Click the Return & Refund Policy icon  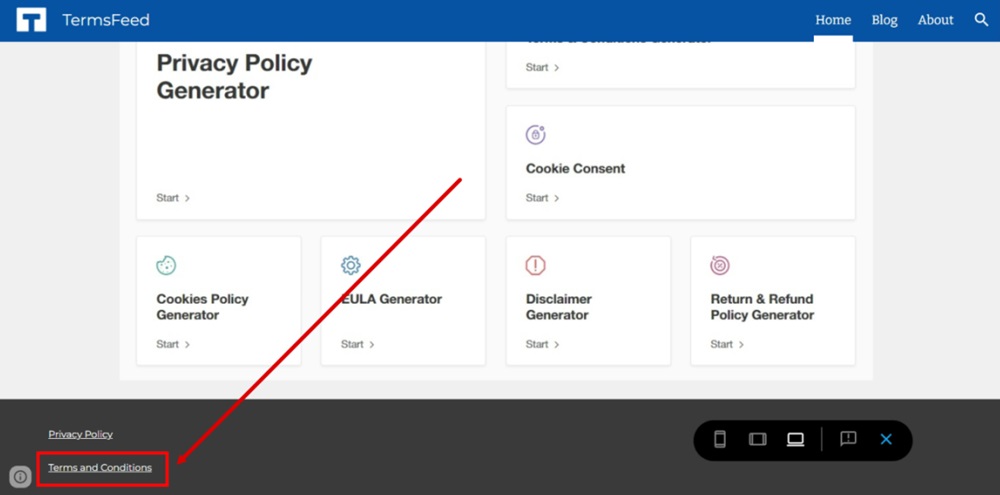720,265
